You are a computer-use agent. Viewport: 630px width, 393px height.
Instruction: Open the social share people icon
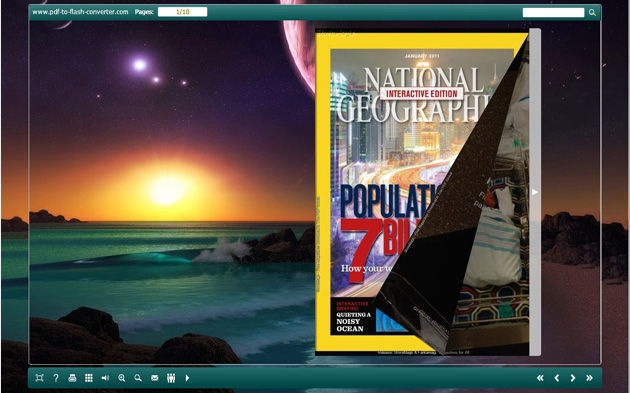pos(171,378)
